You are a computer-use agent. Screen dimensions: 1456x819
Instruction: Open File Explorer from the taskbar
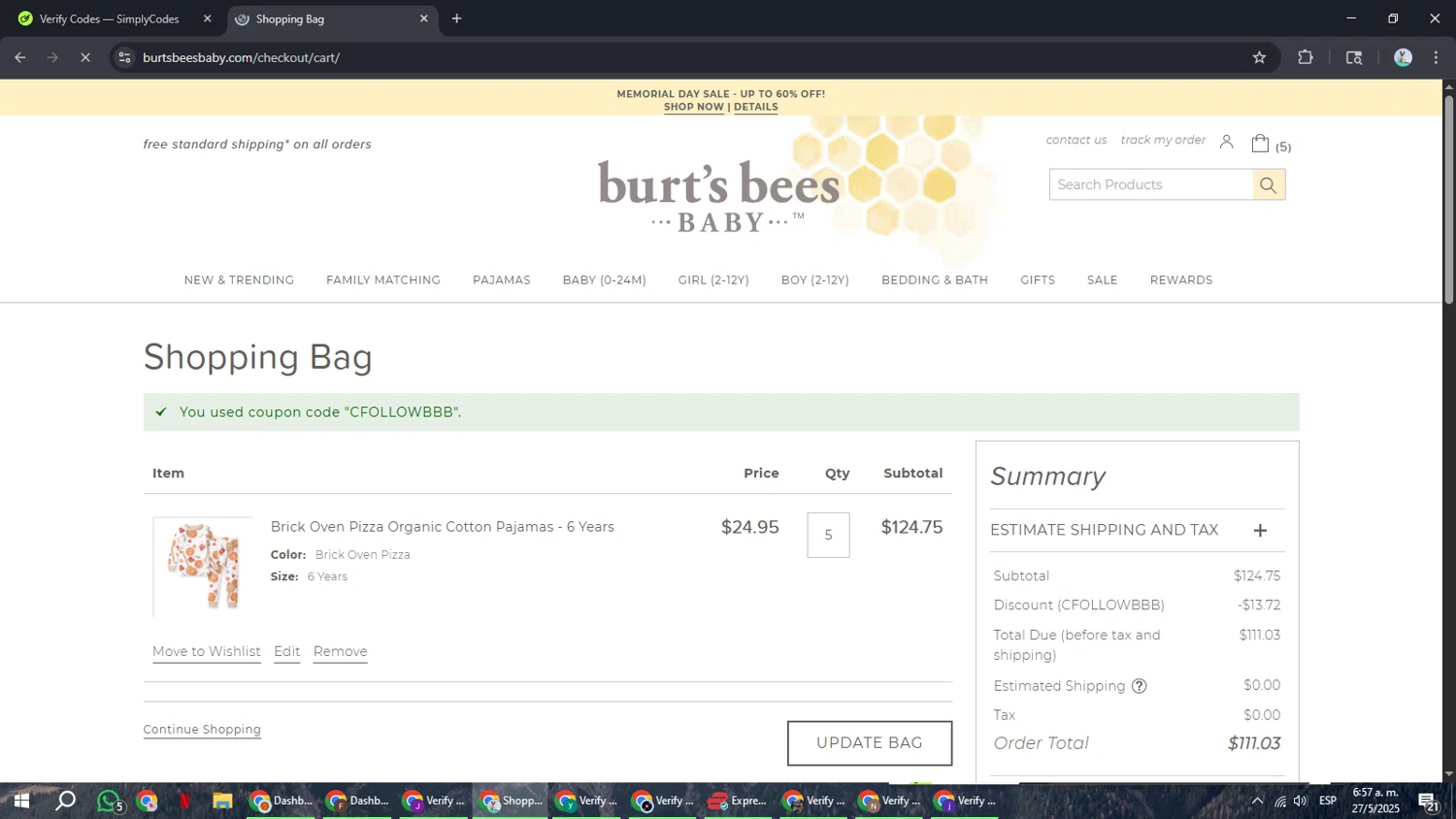tap(222, 802)
